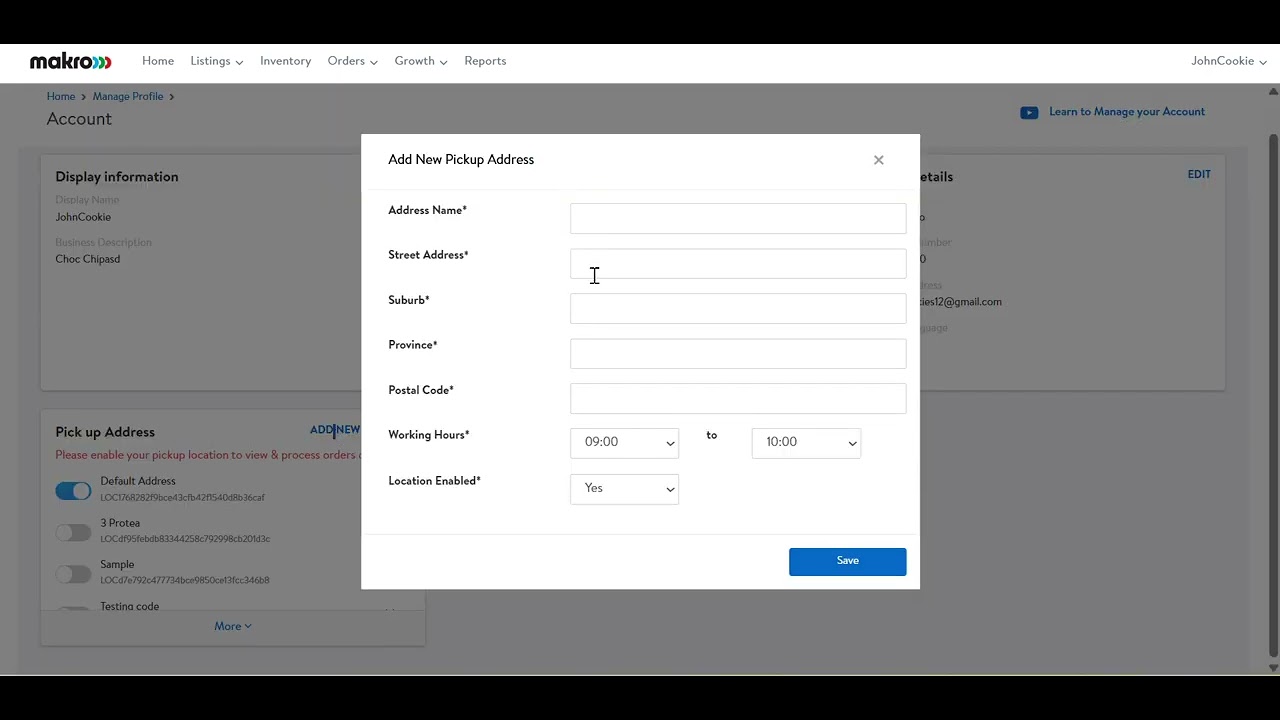Screen dimensions: 1280x720
Task: Expand More pickup addresses
Action: pos(233,626)
